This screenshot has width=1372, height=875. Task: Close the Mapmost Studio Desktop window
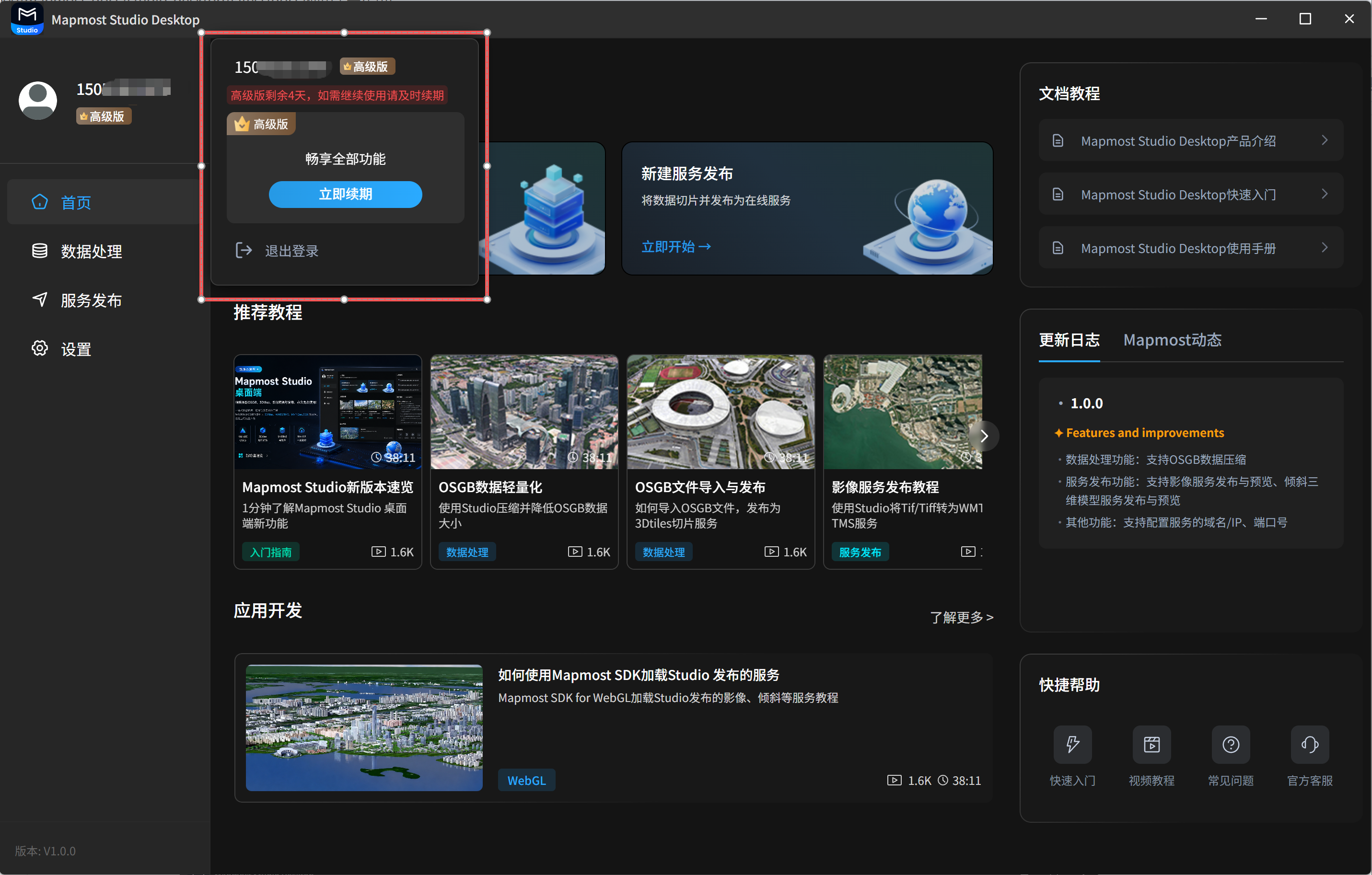click(1349, 19)
